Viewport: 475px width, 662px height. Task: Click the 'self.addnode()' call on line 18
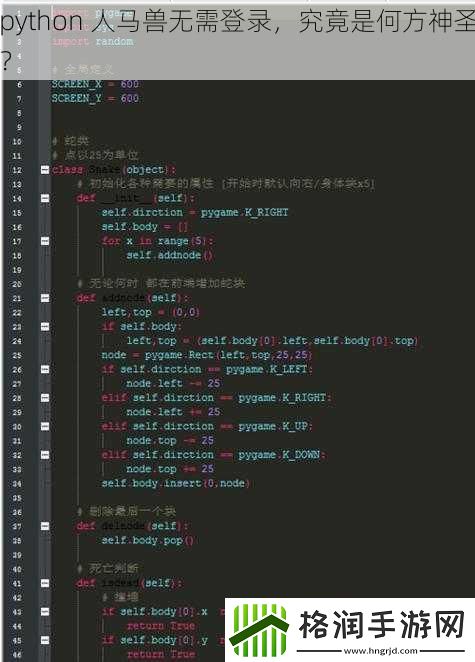pyautogui.click(x=169, y=255)
